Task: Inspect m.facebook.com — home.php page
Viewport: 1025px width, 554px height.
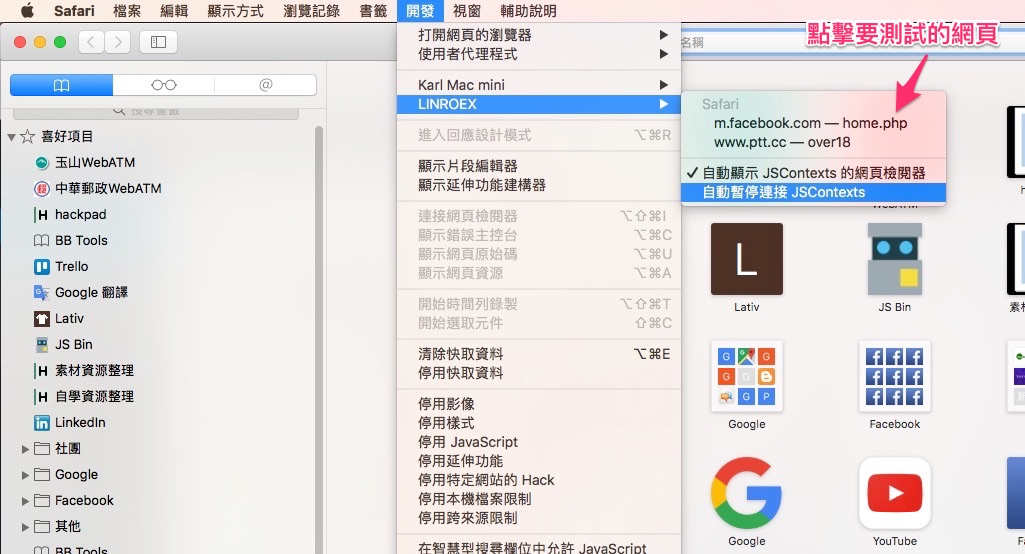Action: [813, 123]
